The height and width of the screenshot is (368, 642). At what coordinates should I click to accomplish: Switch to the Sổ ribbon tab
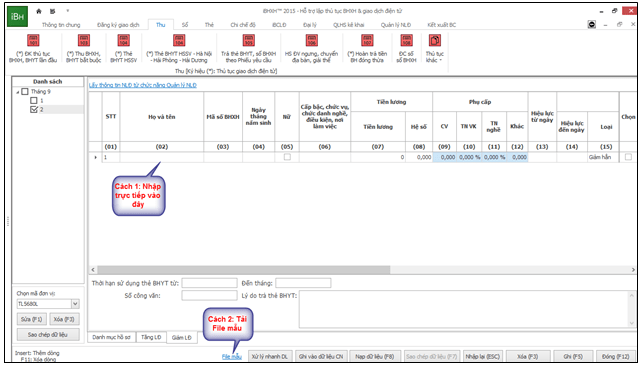coord(185,25)
